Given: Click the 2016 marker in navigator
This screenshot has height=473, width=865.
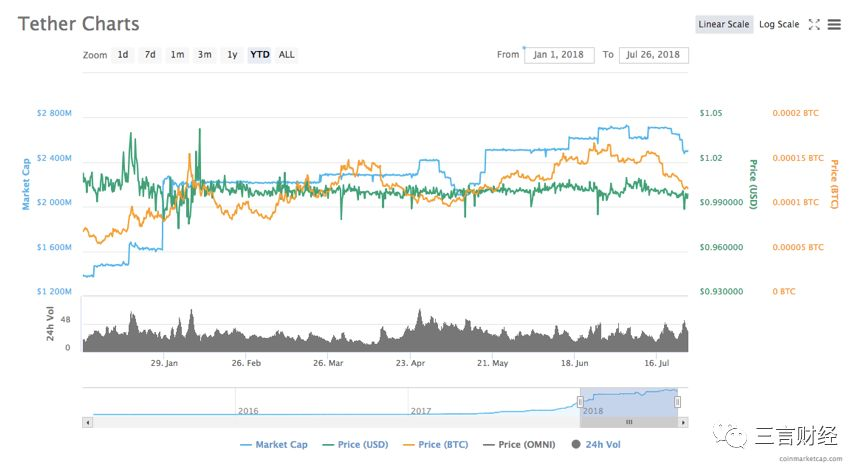Looking at the screenshot, I should click(248, 411).
